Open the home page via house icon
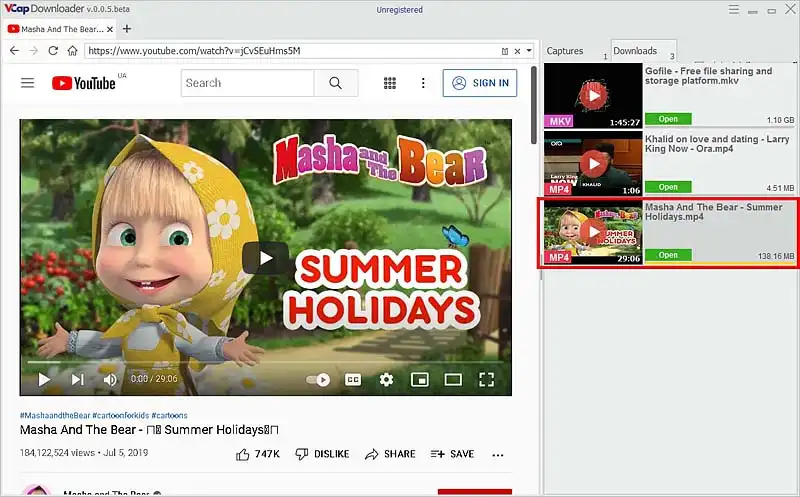The width and height of the screenshot is (800, 497). [x=72, y=51]
